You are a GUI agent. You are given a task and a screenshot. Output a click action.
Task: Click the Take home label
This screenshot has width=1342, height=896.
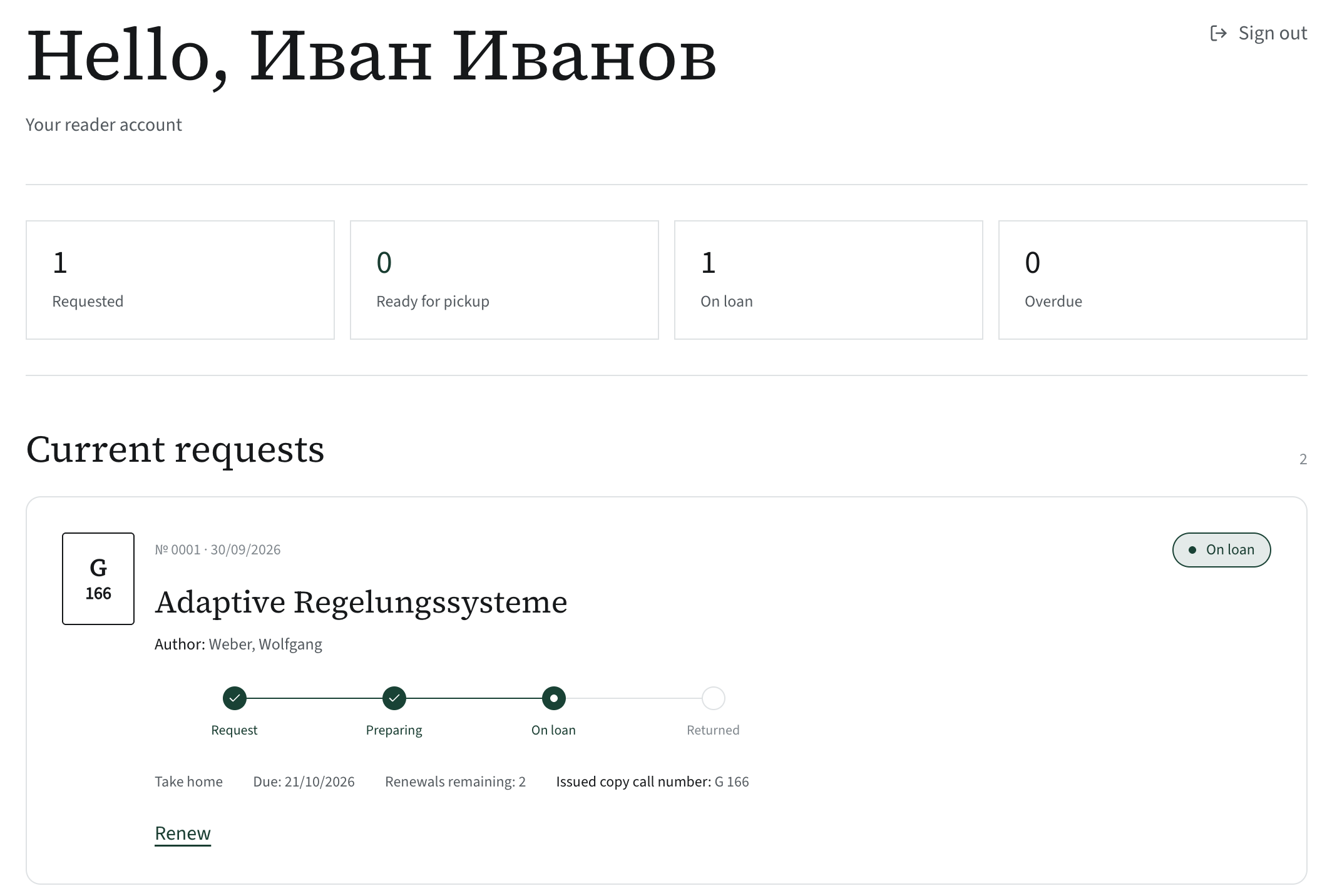pyautogui.click(x=188, y=781)
